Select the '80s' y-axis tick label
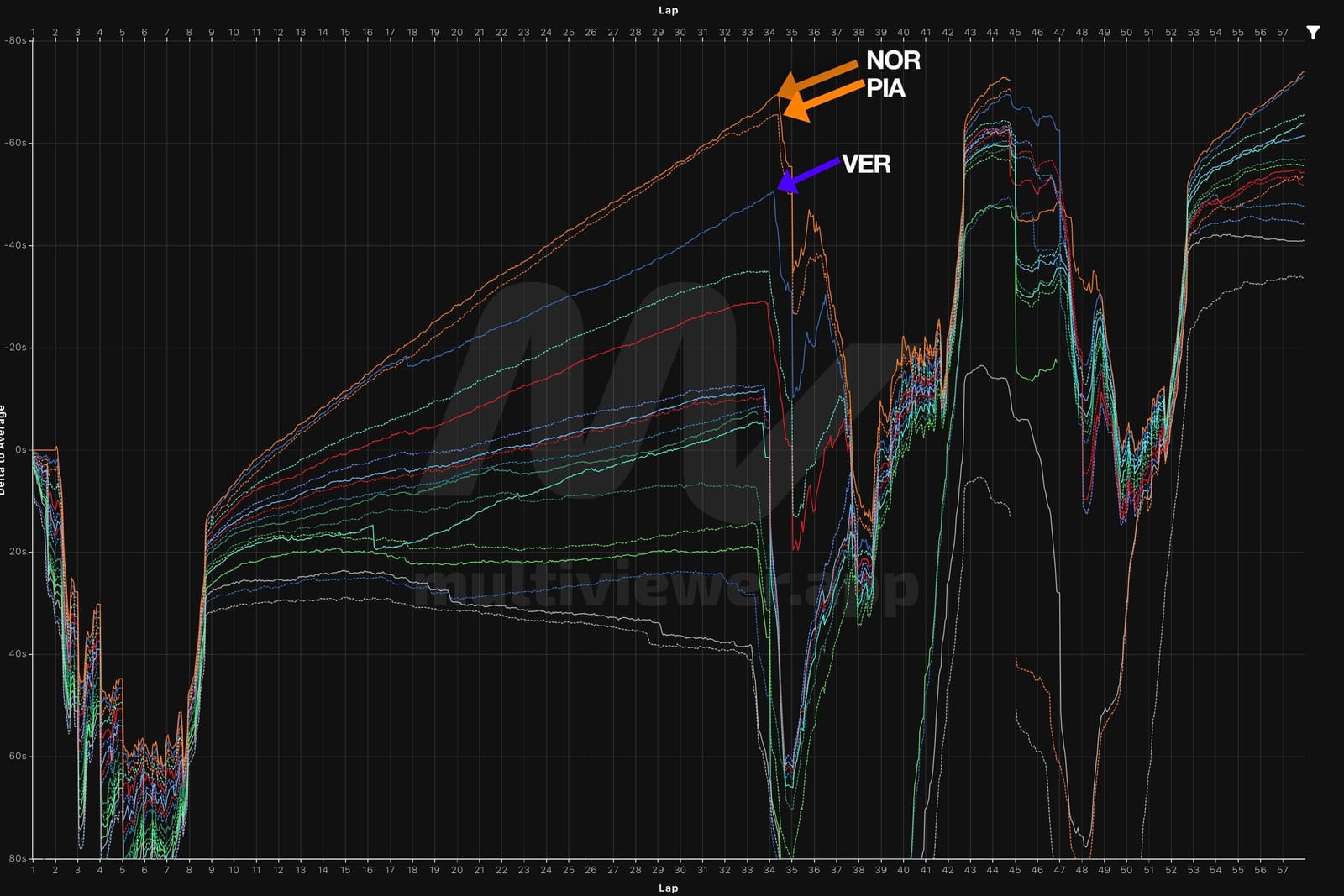Image resolution: width=1344 pixels, height=896 pixels. click(18, 858)
